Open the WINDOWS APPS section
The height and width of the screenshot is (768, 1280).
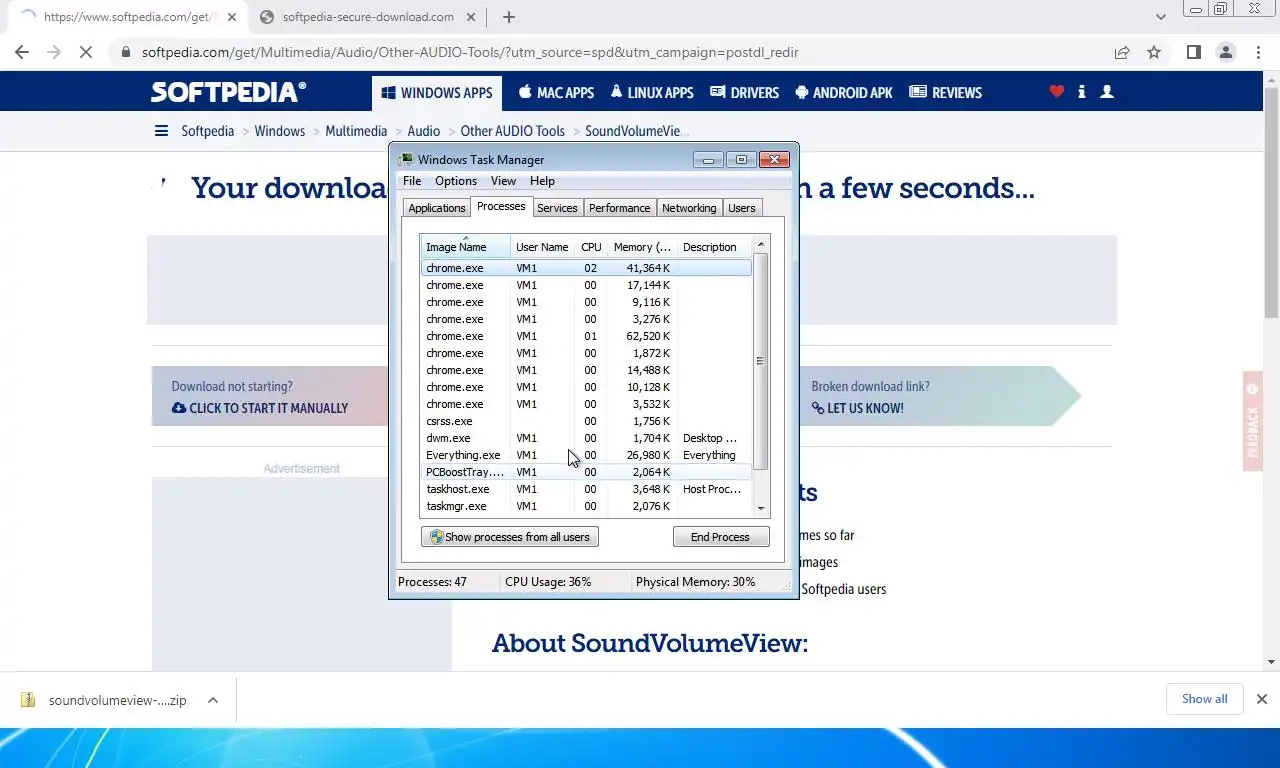437,93
